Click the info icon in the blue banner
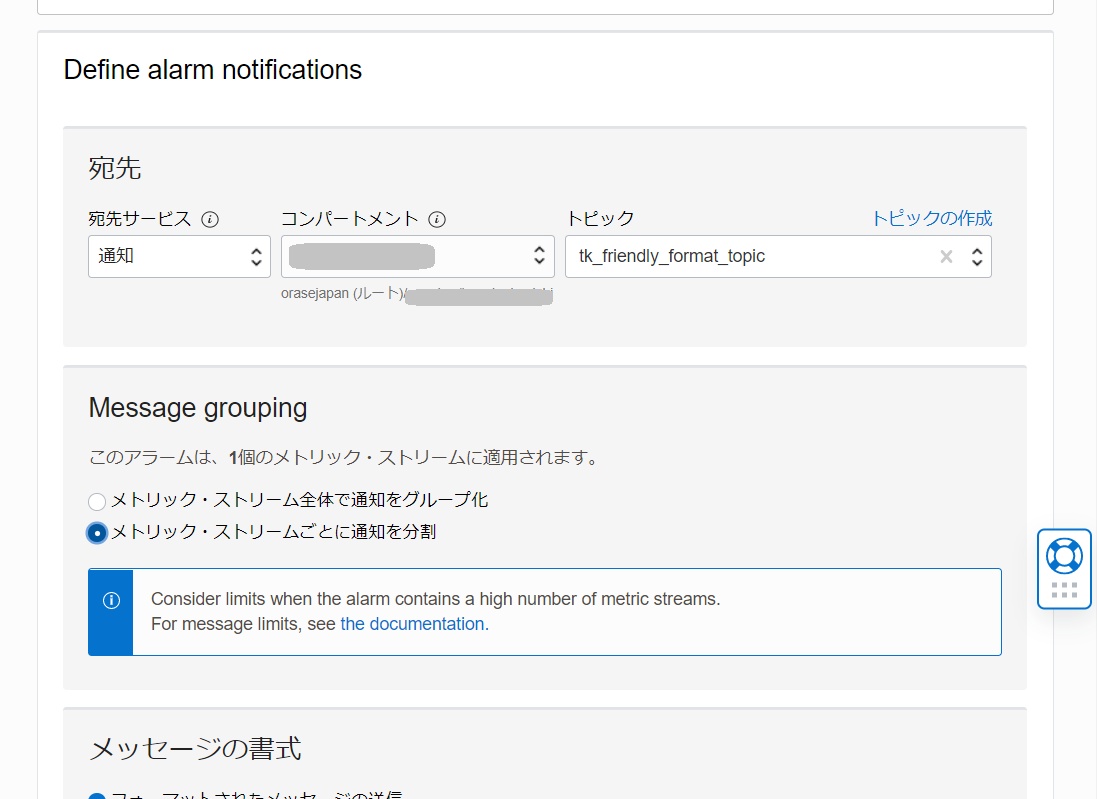Viewport: 1097px width, 799px height. tap(111, 600)
